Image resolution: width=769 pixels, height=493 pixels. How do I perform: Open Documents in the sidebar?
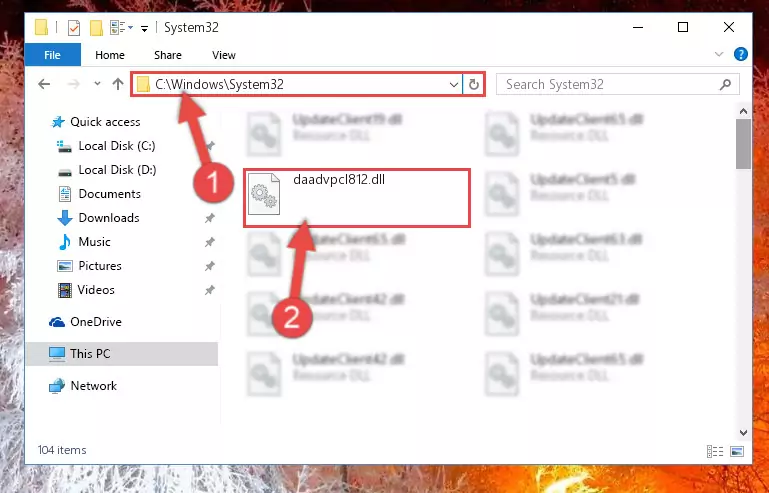tap(109, 194)
